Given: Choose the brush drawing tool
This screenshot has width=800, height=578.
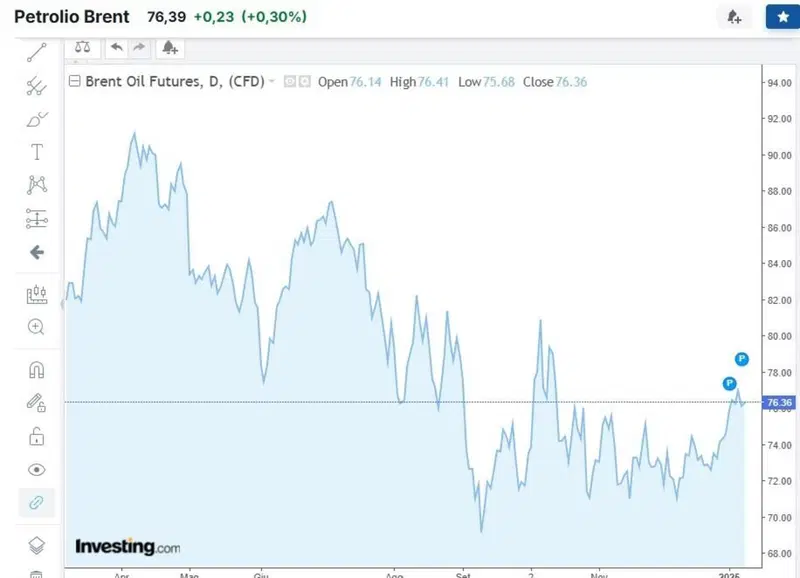Looking at the screenshot, I should [x=37, y=119].
